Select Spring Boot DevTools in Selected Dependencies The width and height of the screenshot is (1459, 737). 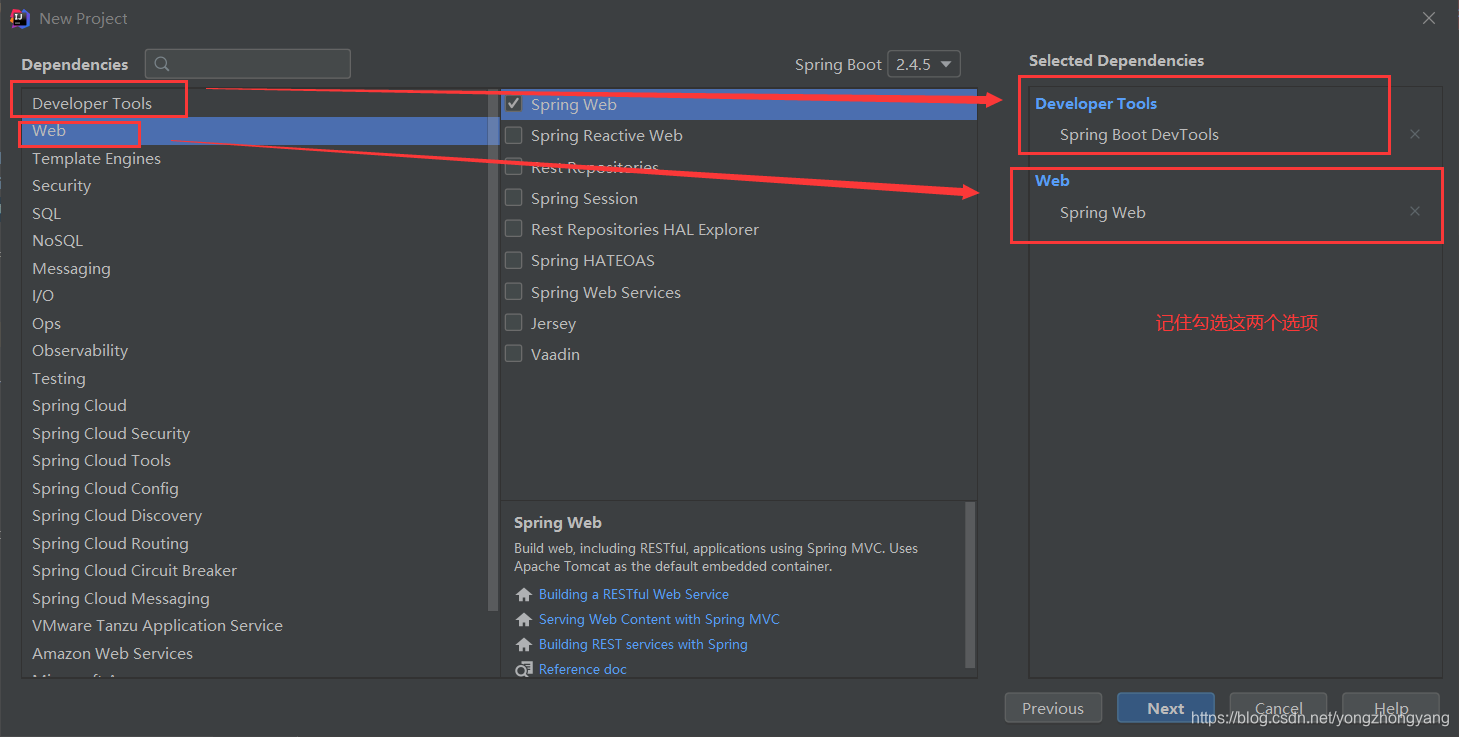click(x=1139, y=134)
